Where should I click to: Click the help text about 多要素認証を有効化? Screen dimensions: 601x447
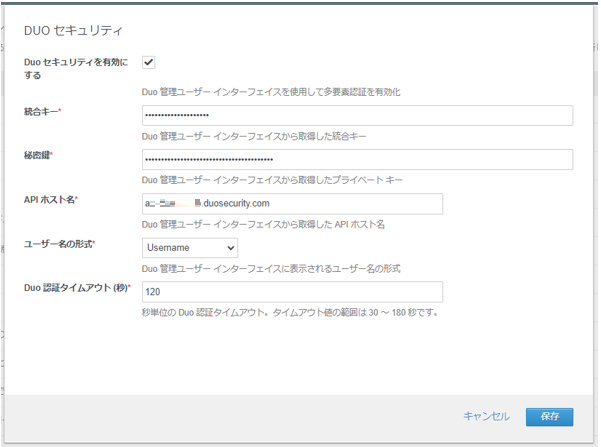coord(271,92)
